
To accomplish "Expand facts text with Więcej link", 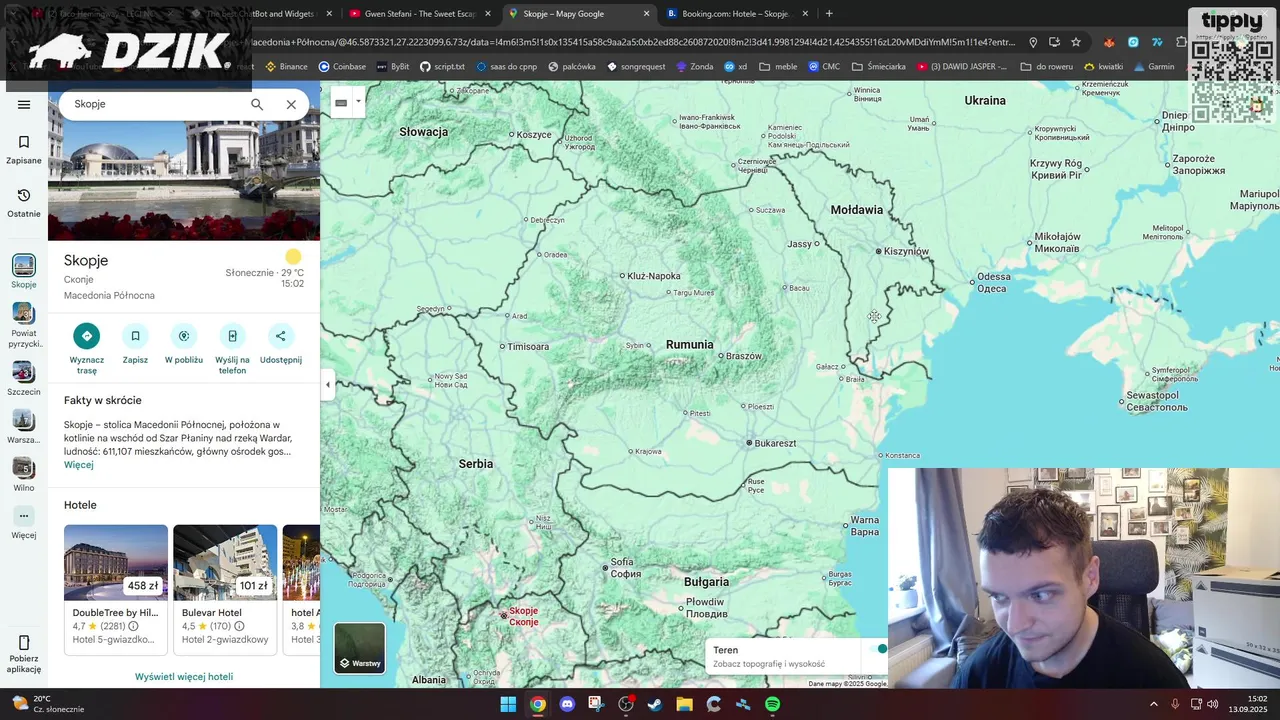I will click(x=78, y=465).
